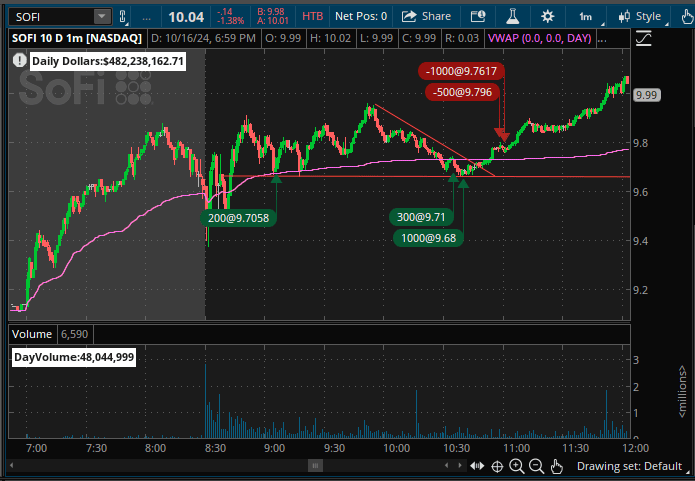Open the calendar clock events icon
The width and height of the screenshot is (695, 481).
pyautogui.click(x=478, y=16)
